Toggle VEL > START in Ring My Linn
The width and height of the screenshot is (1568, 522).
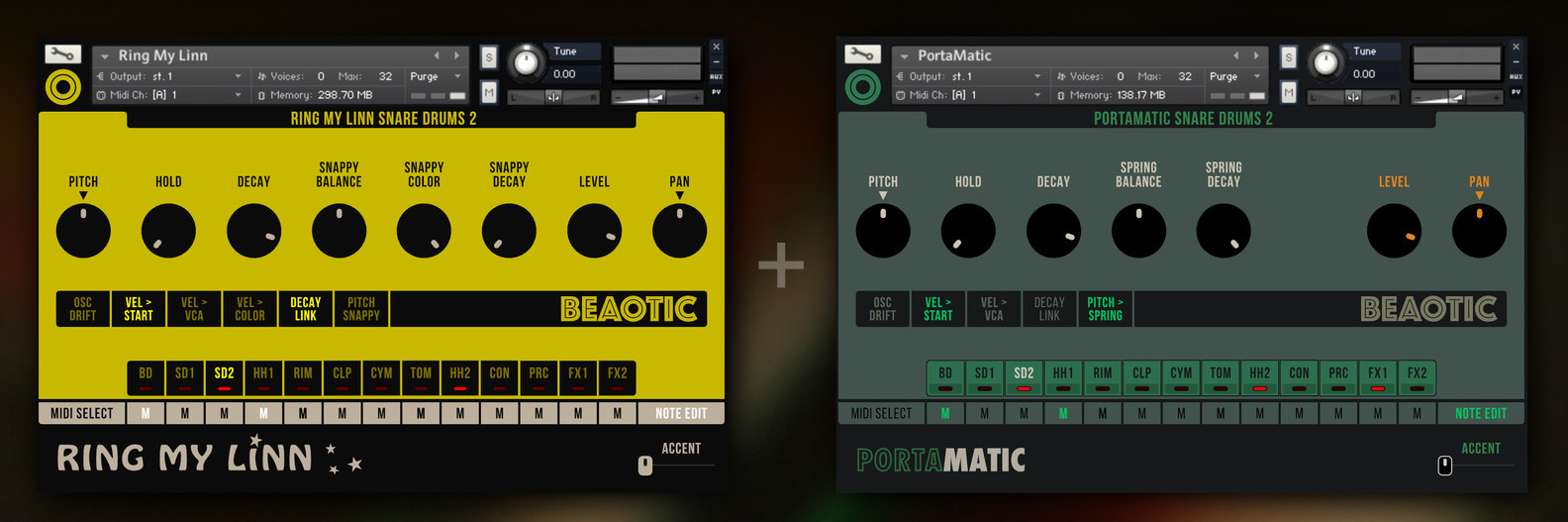pyautogui.click(x=139, y=309)
